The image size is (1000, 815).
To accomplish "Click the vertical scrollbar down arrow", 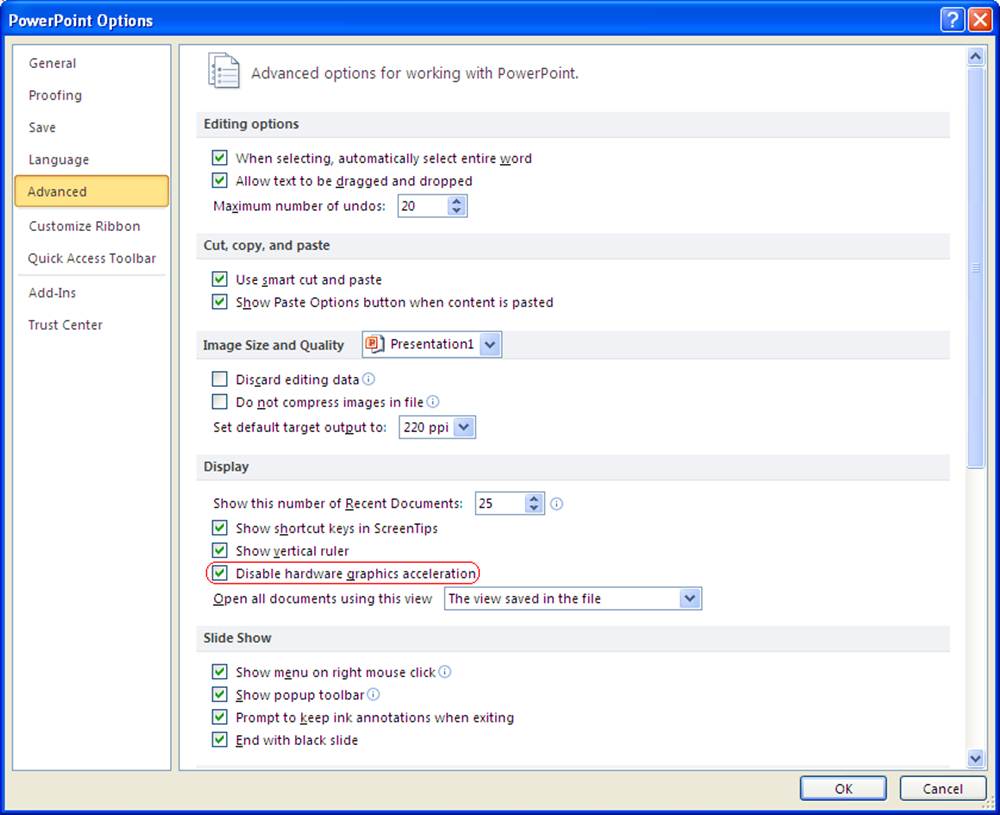I will coord(976,758).
